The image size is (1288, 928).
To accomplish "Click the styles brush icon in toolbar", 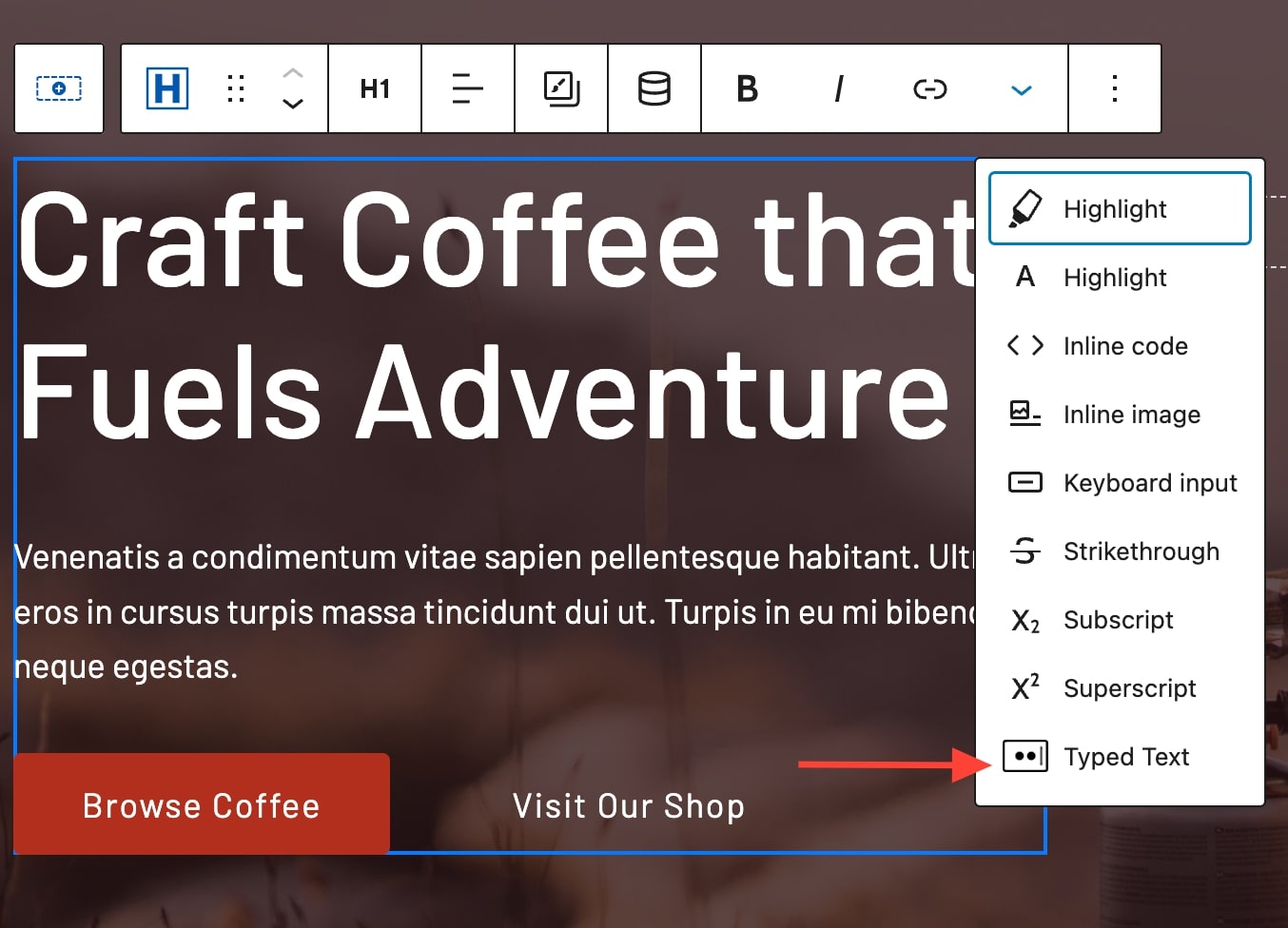I will tap(561, 88).
